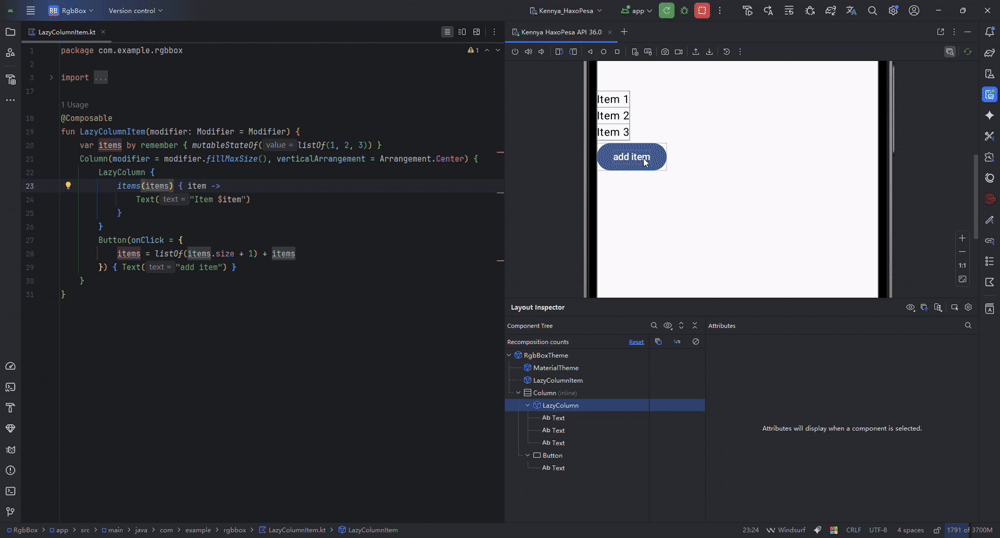The width and height of the screenshot is (1000, 538).
Task: Click LazyColumnItem breadcrumb in navigation bar
Action: 368,530
